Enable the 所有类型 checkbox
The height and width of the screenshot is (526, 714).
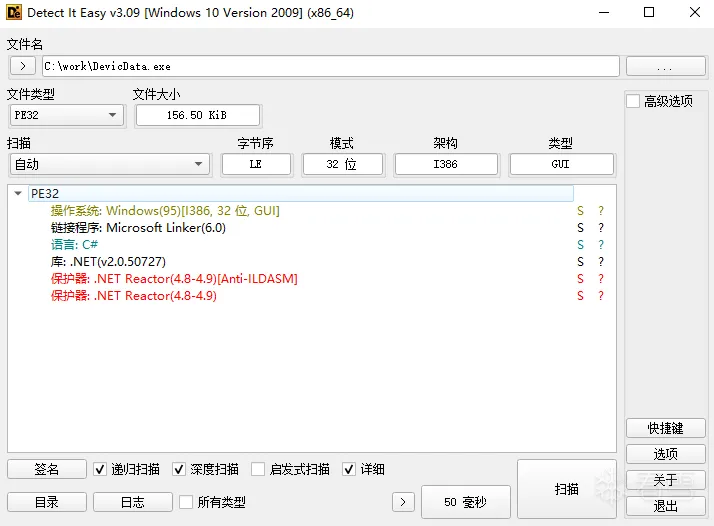(186, 502)
